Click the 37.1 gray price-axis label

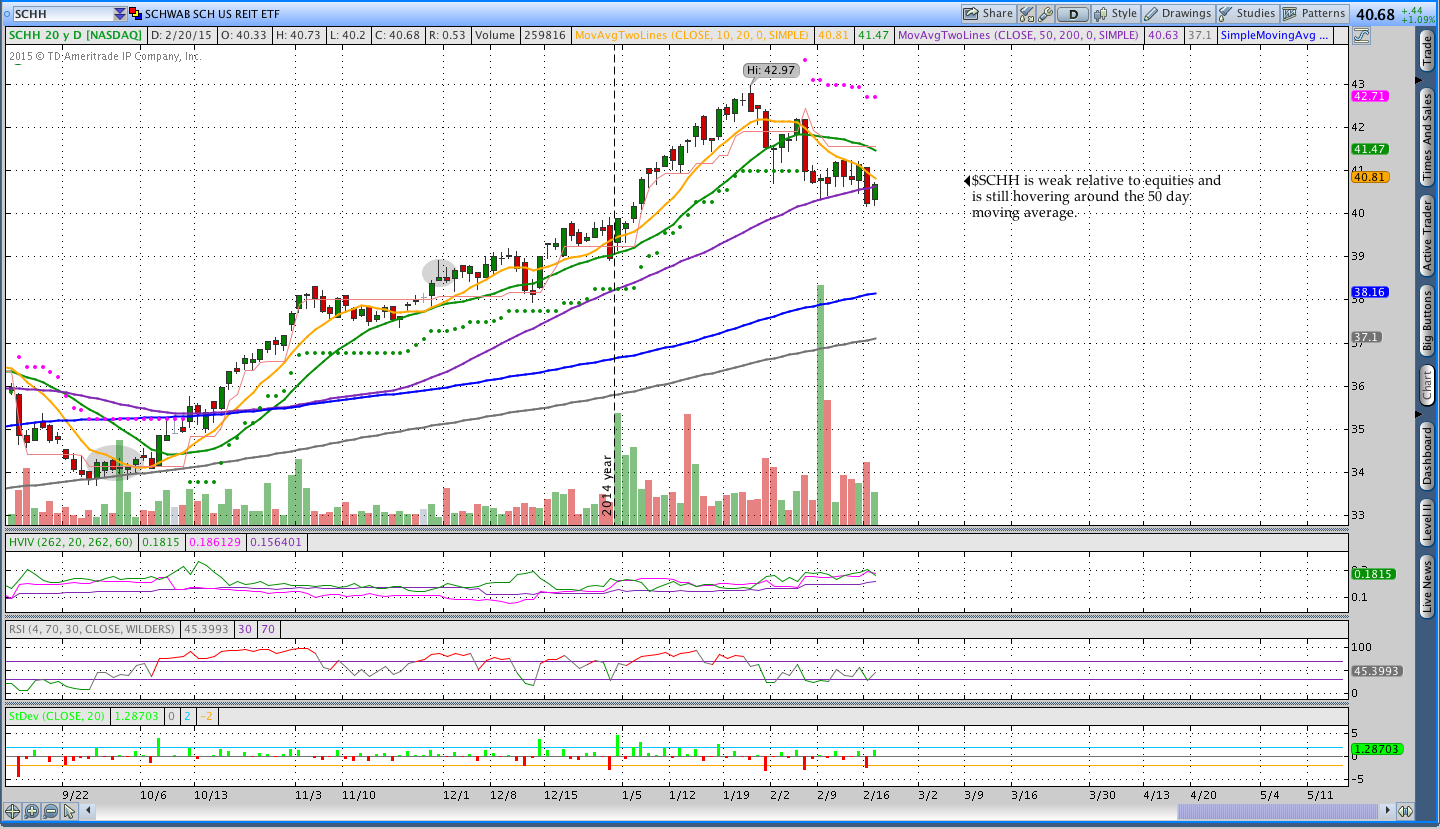[x=1366, y=337]
